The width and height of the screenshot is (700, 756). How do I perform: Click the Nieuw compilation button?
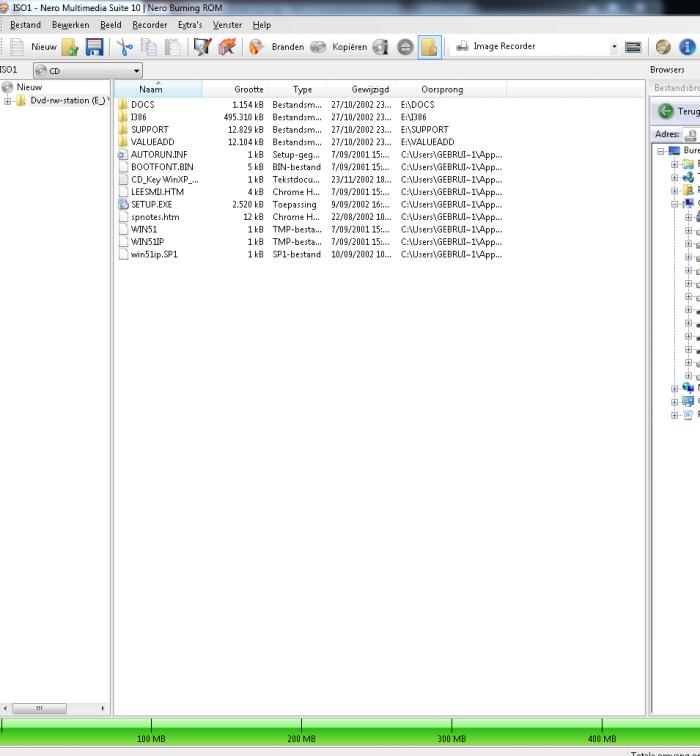point(32,47)
